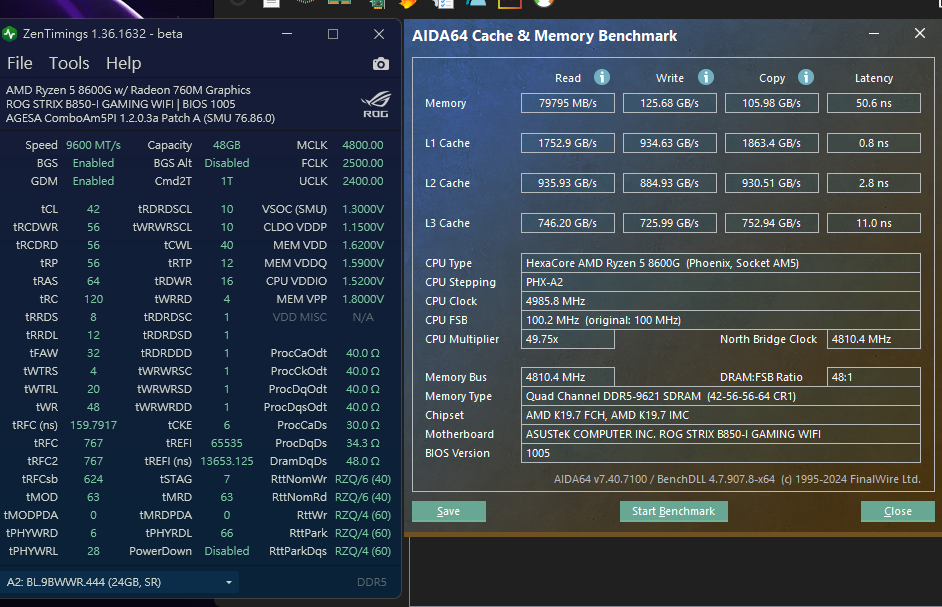942x607 pixels.
Task: Click GDM value Enabled
Action: [x=93, y=181]
